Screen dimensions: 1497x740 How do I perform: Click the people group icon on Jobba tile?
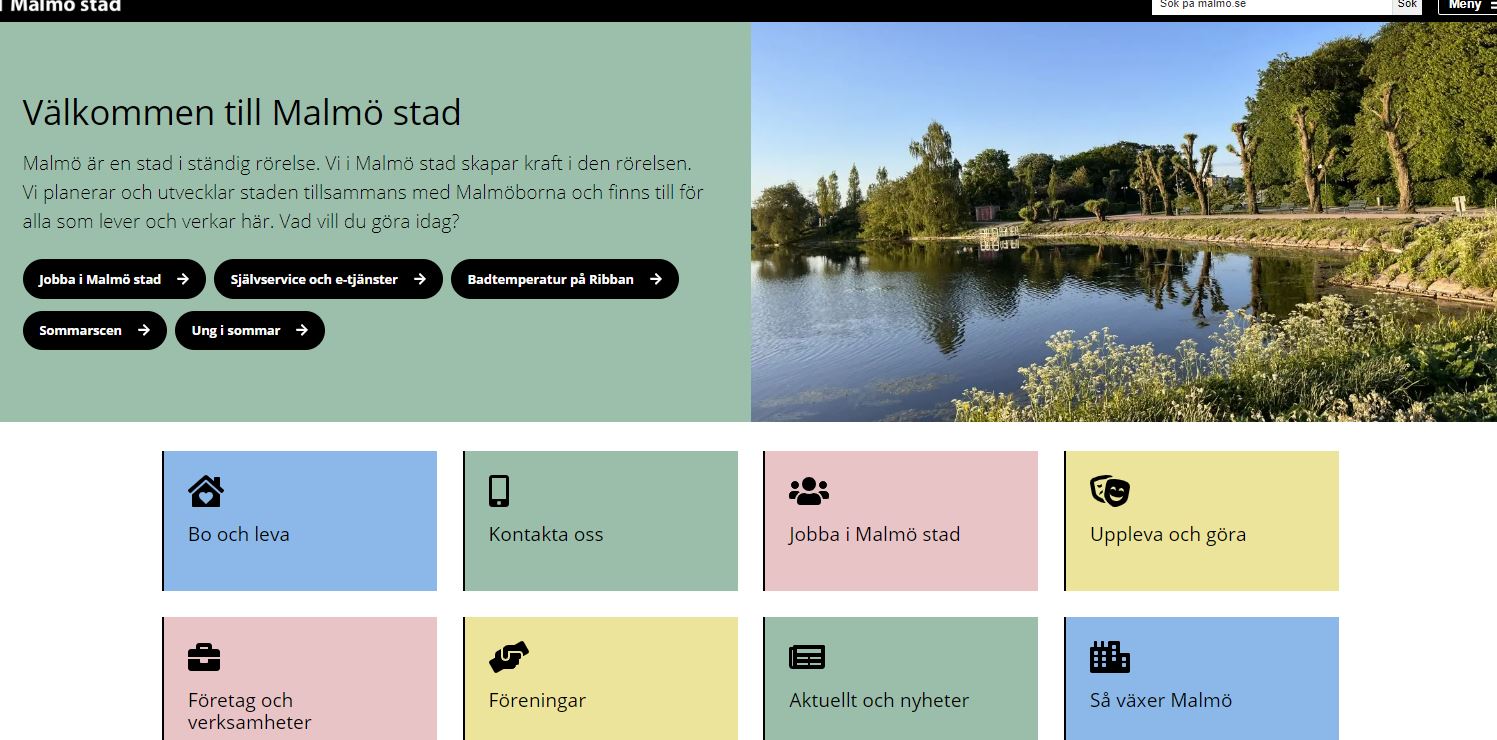click(808, 491)
